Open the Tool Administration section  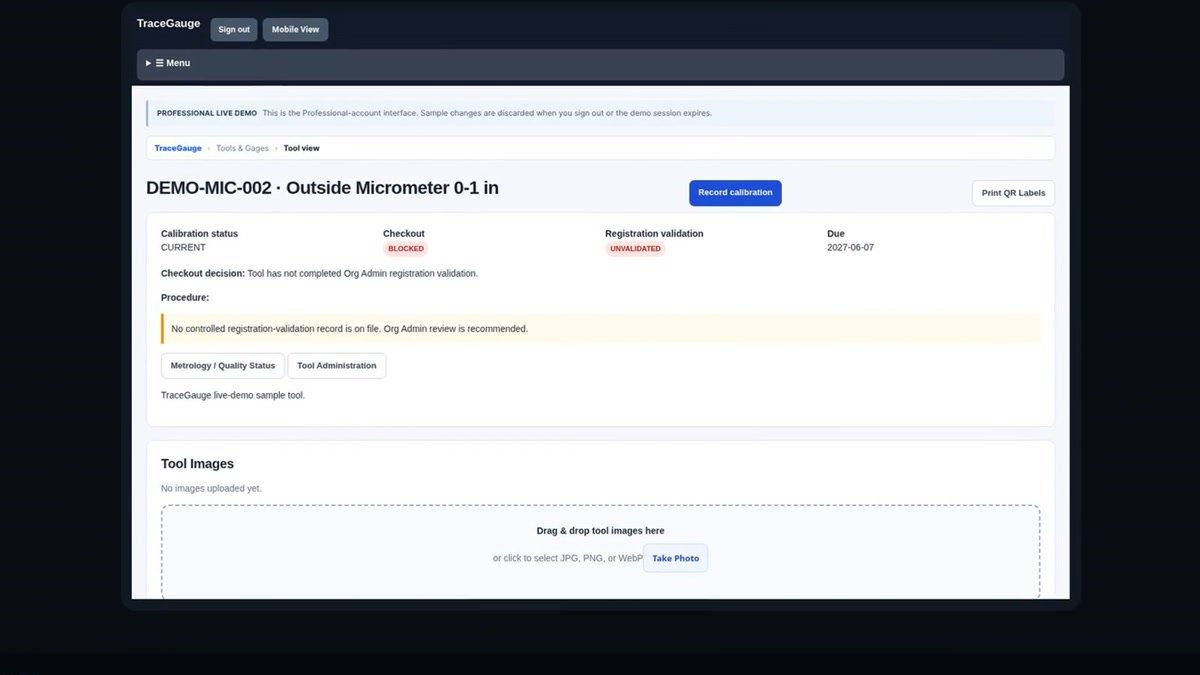tap(337, 366)
